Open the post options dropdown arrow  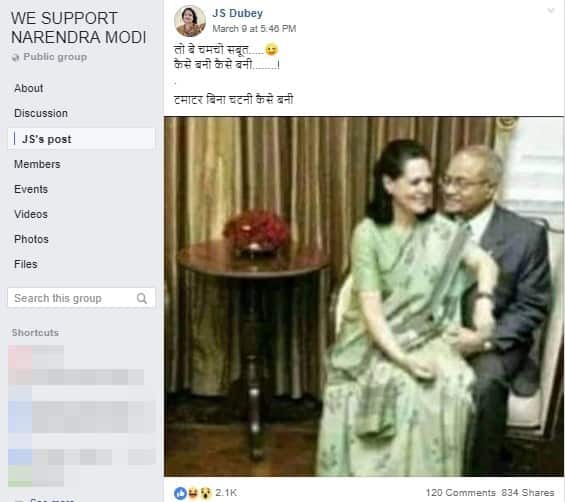[x=551, y=11]
